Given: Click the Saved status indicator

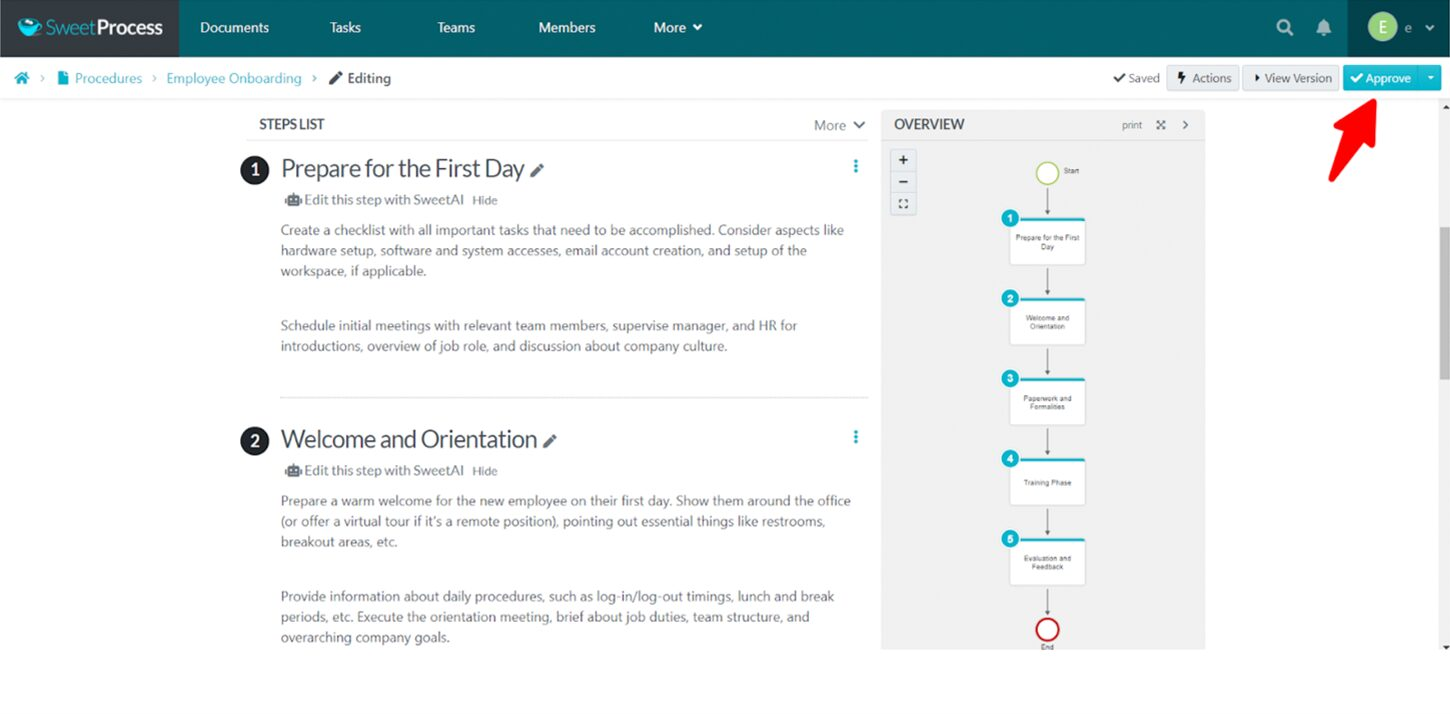Looking at the screenshot, I should click(1136, 78).
